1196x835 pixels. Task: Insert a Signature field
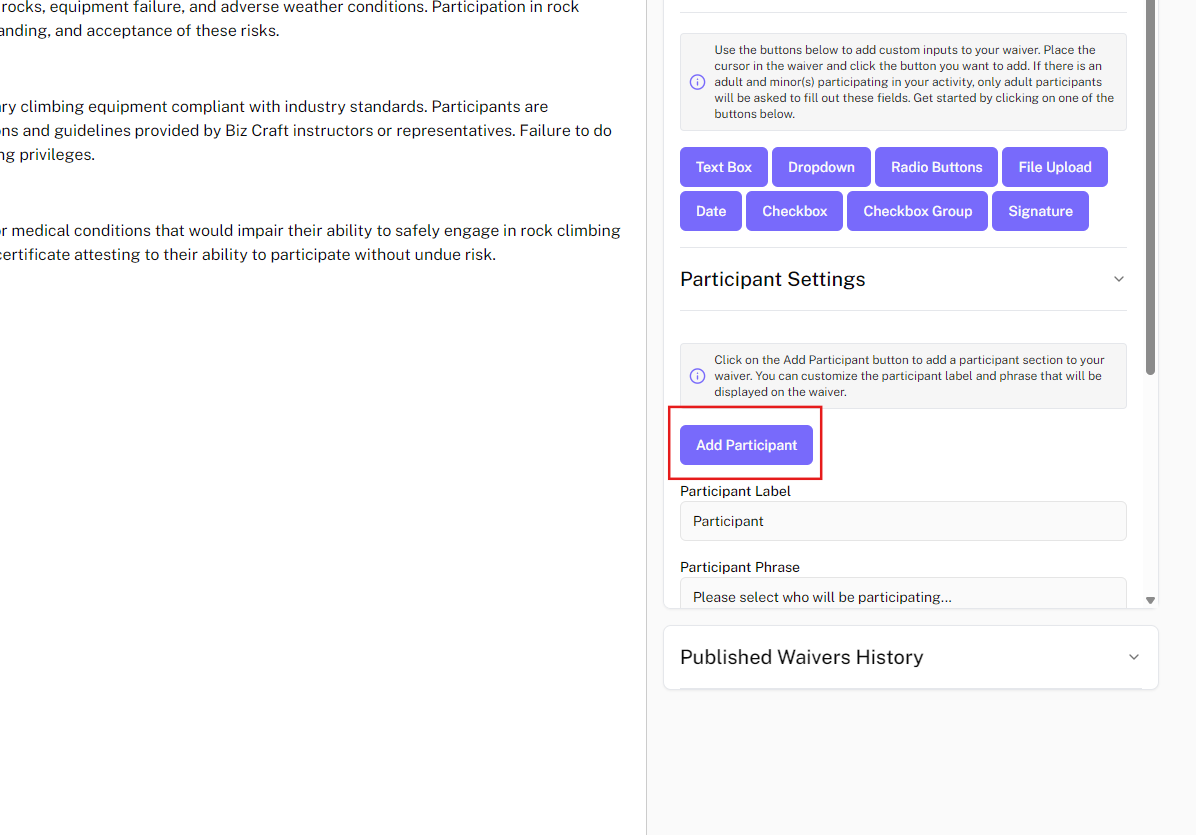pos(1040,211)
